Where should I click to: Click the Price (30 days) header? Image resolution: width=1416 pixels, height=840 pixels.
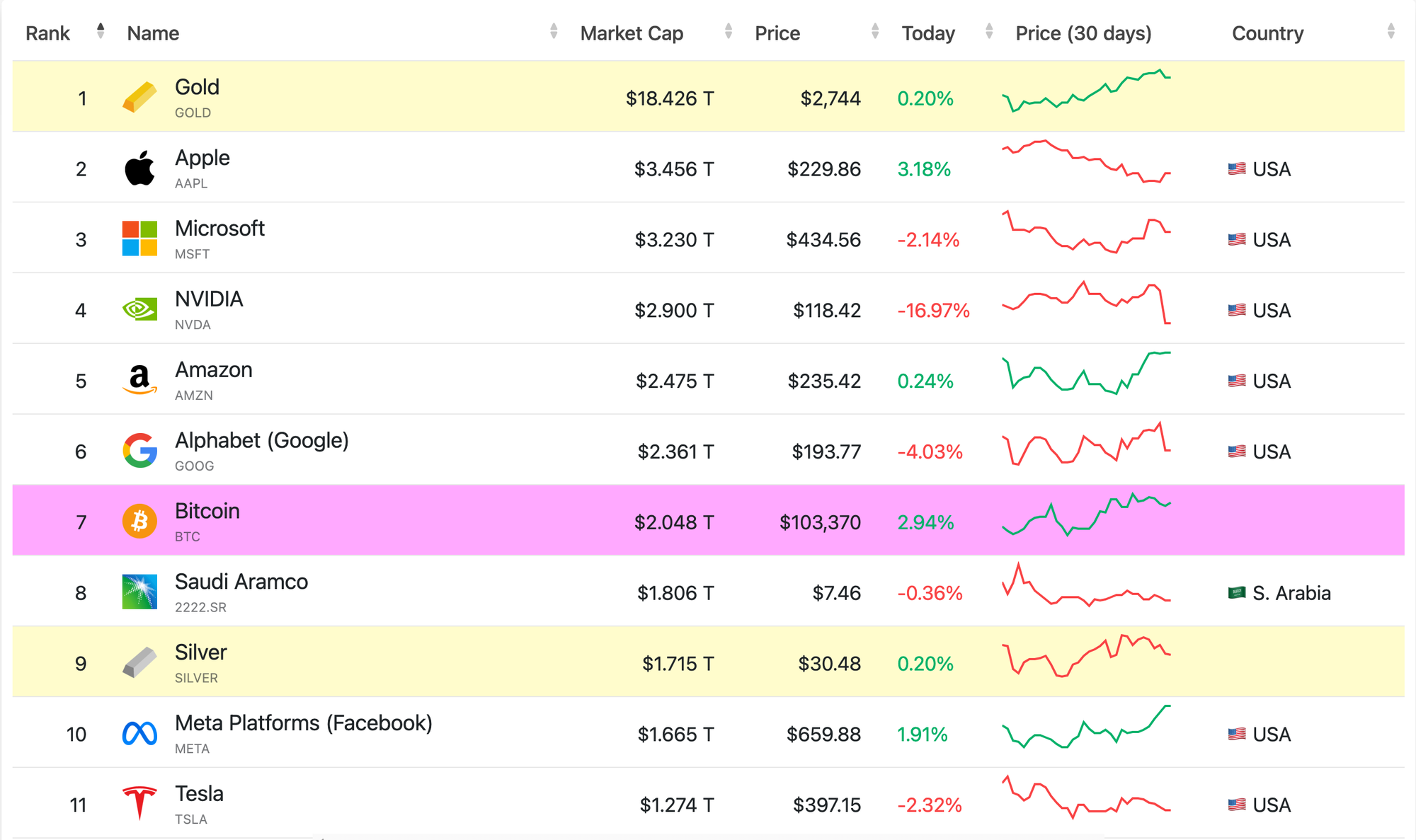pyautogui.click(x=1083, y=33)
